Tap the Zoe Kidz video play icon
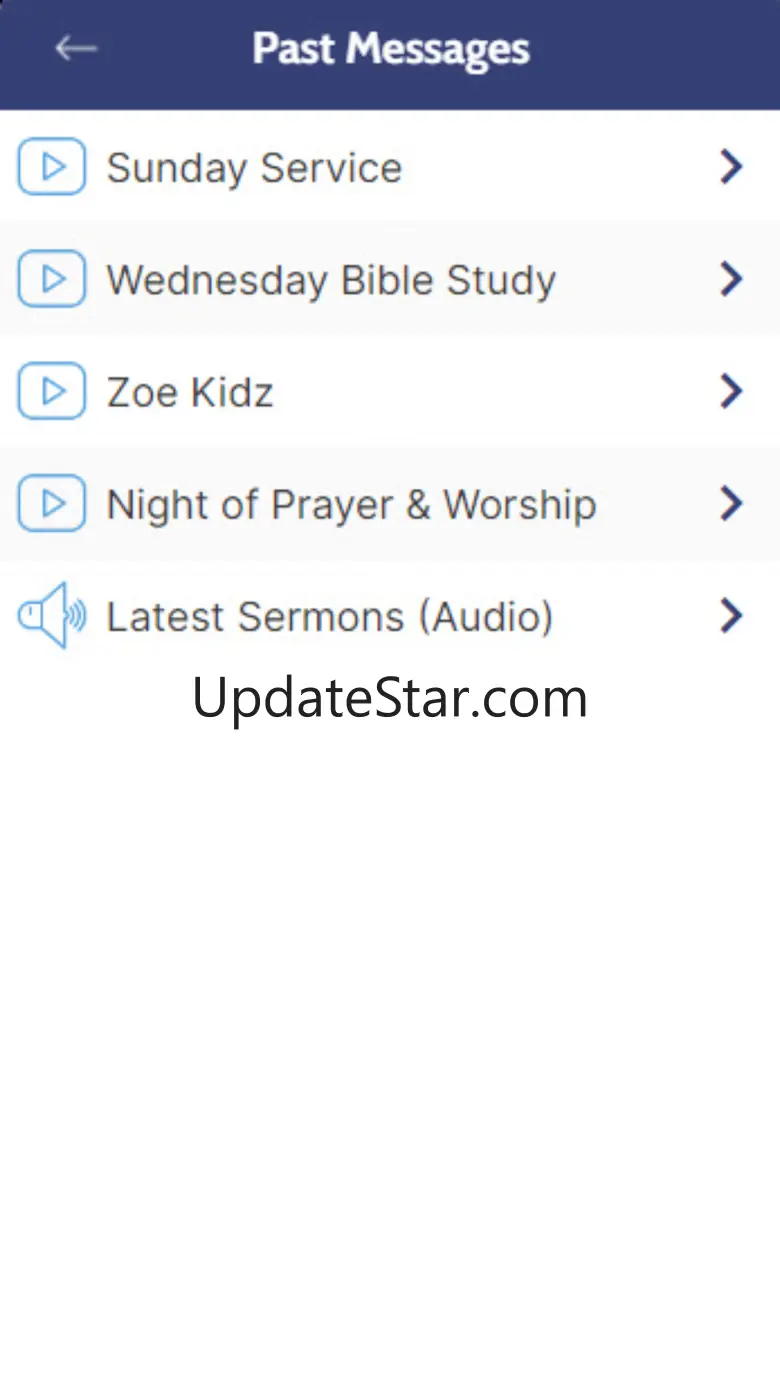 52,391
